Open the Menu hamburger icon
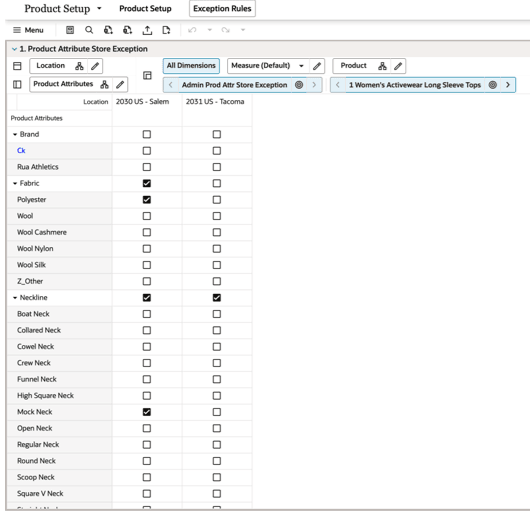This screenshot has height=513, width=531. [x=17, y=30]
